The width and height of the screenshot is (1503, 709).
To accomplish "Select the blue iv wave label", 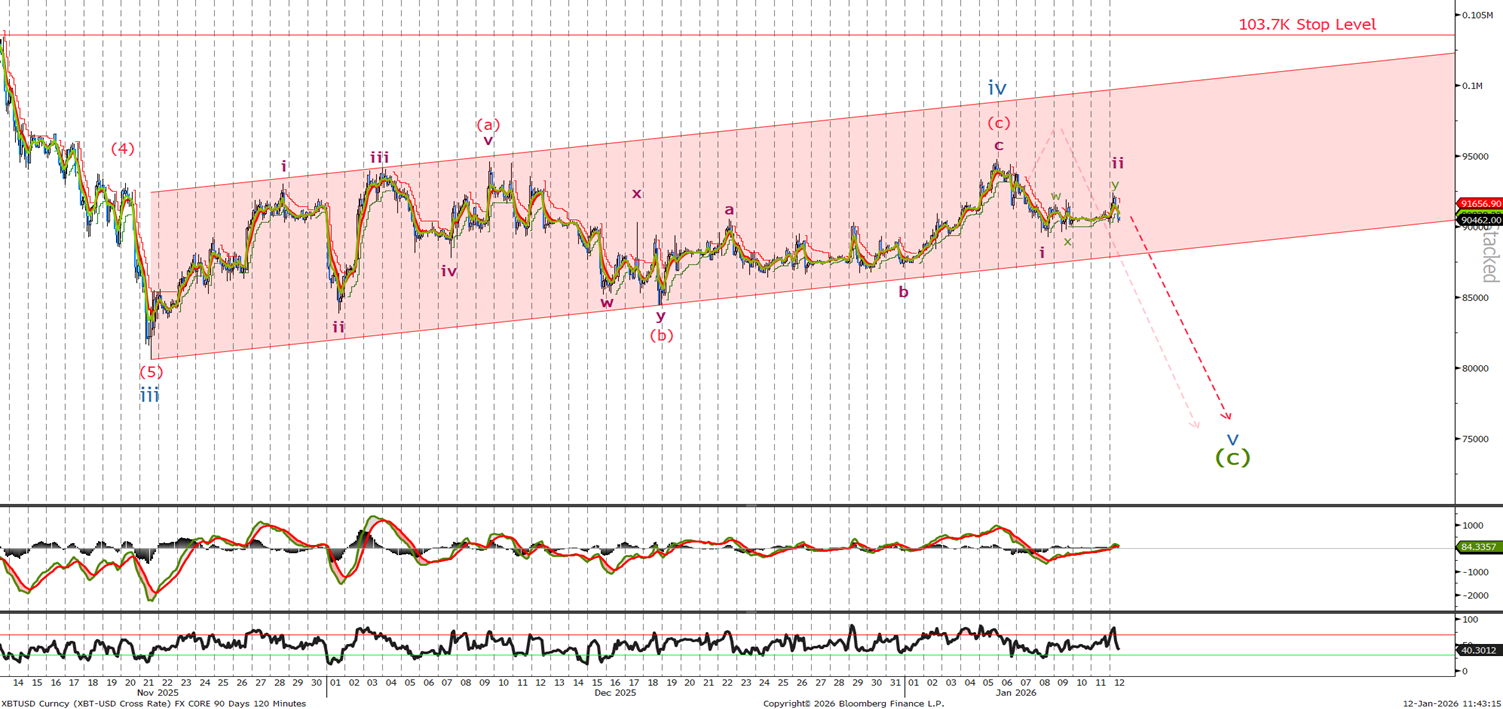I will point(997,89).
